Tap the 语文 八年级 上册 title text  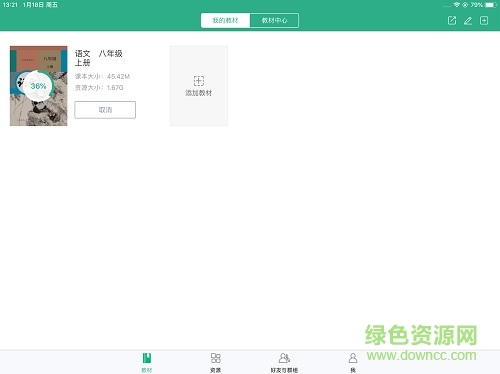click(x=99, y=58)
